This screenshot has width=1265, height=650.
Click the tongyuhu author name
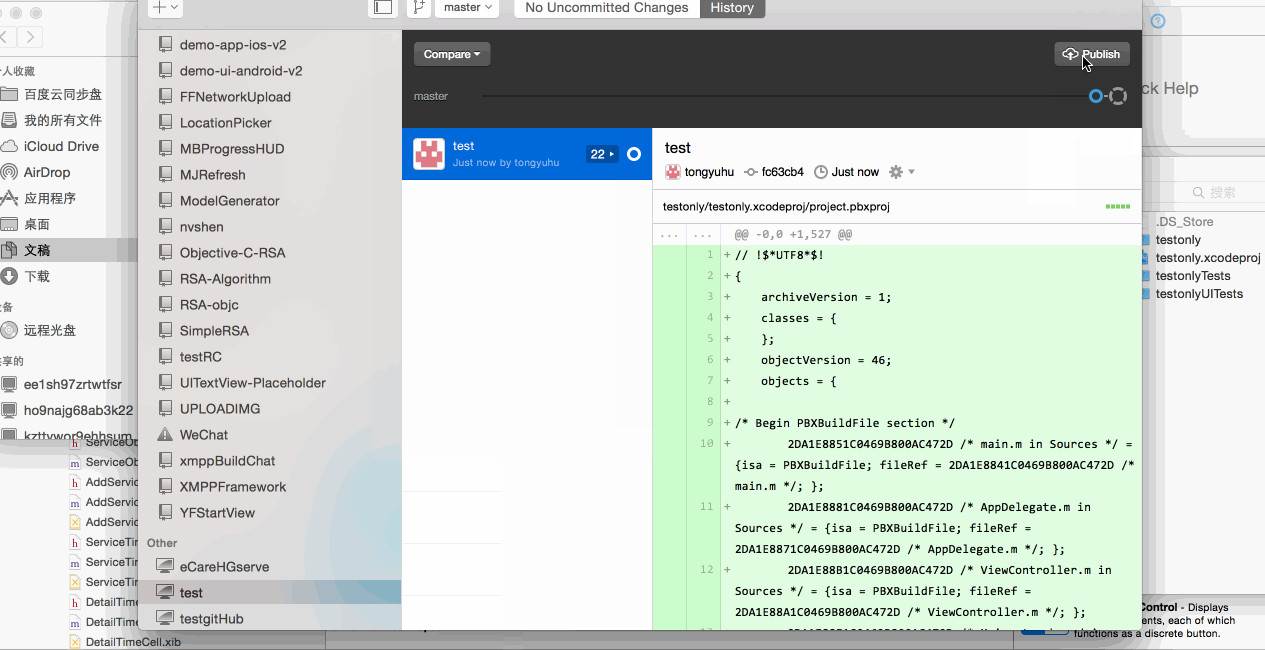pyautogui.click(x=709, y=172)
